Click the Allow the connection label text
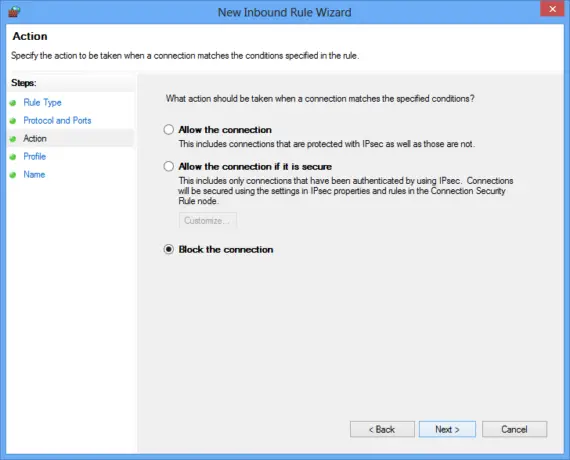This screenshot has height=460, width=570. [x=225, y=130]
